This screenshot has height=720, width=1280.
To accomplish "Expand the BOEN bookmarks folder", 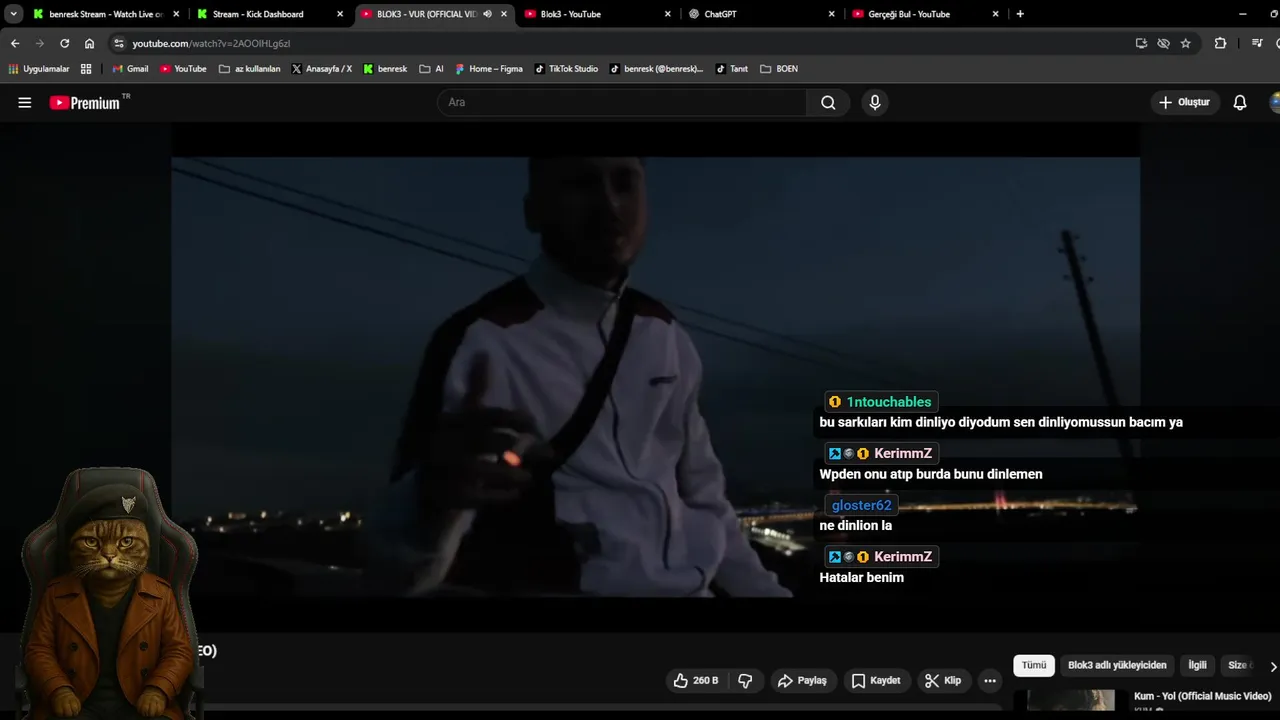I will [779, 69].
